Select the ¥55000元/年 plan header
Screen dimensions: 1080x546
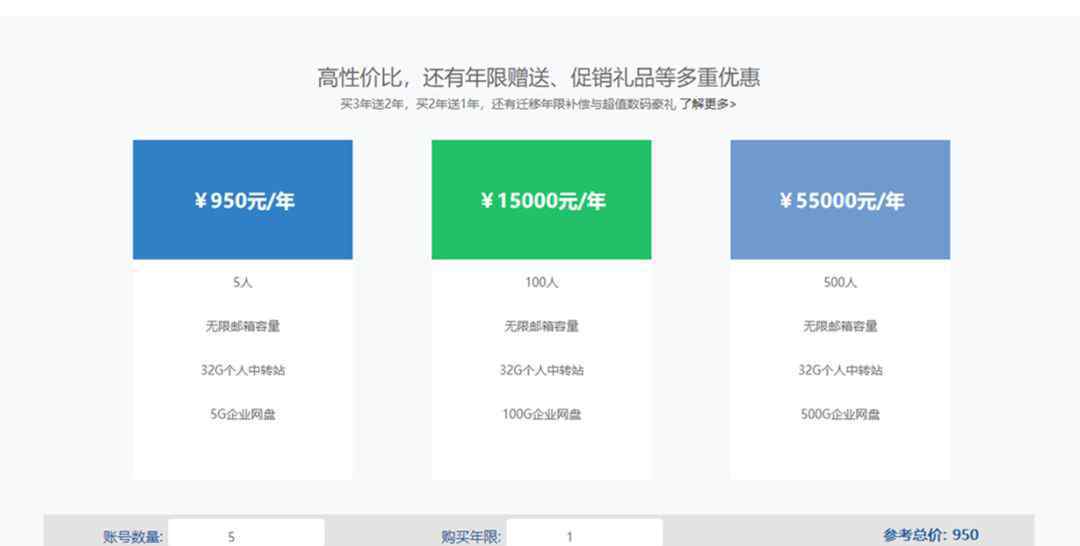point(840,200)
